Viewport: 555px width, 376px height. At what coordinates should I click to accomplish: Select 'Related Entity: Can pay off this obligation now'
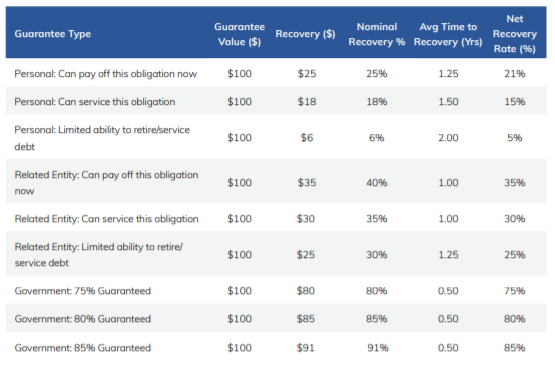106,183
